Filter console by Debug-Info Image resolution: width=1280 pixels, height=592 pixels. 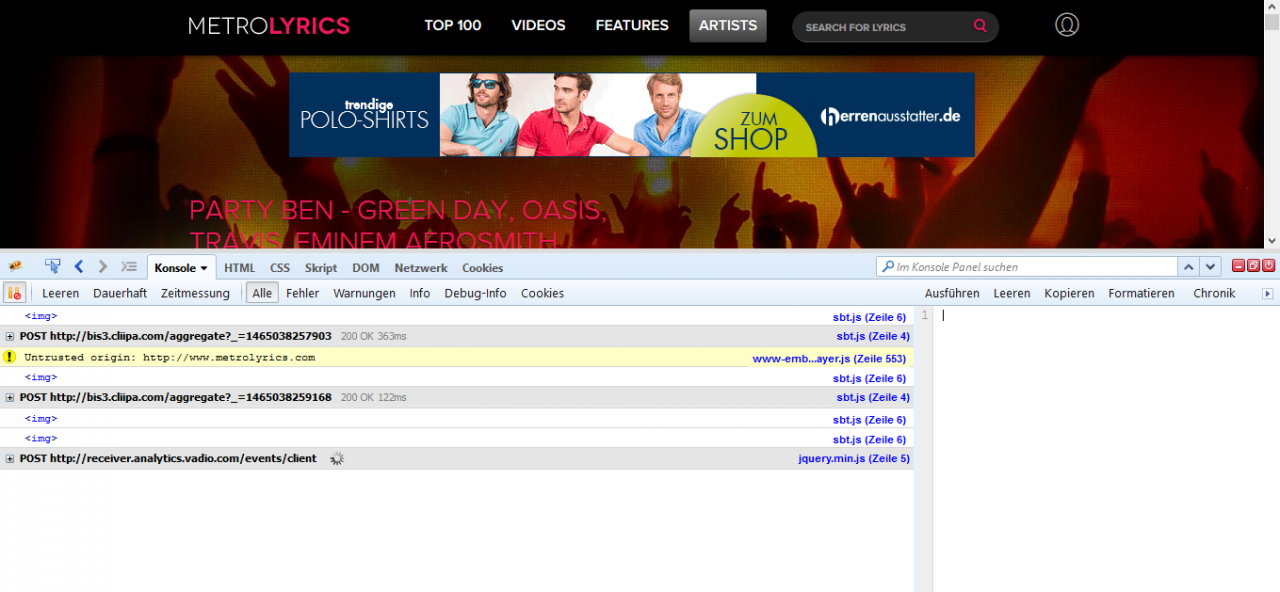(476, 293)
